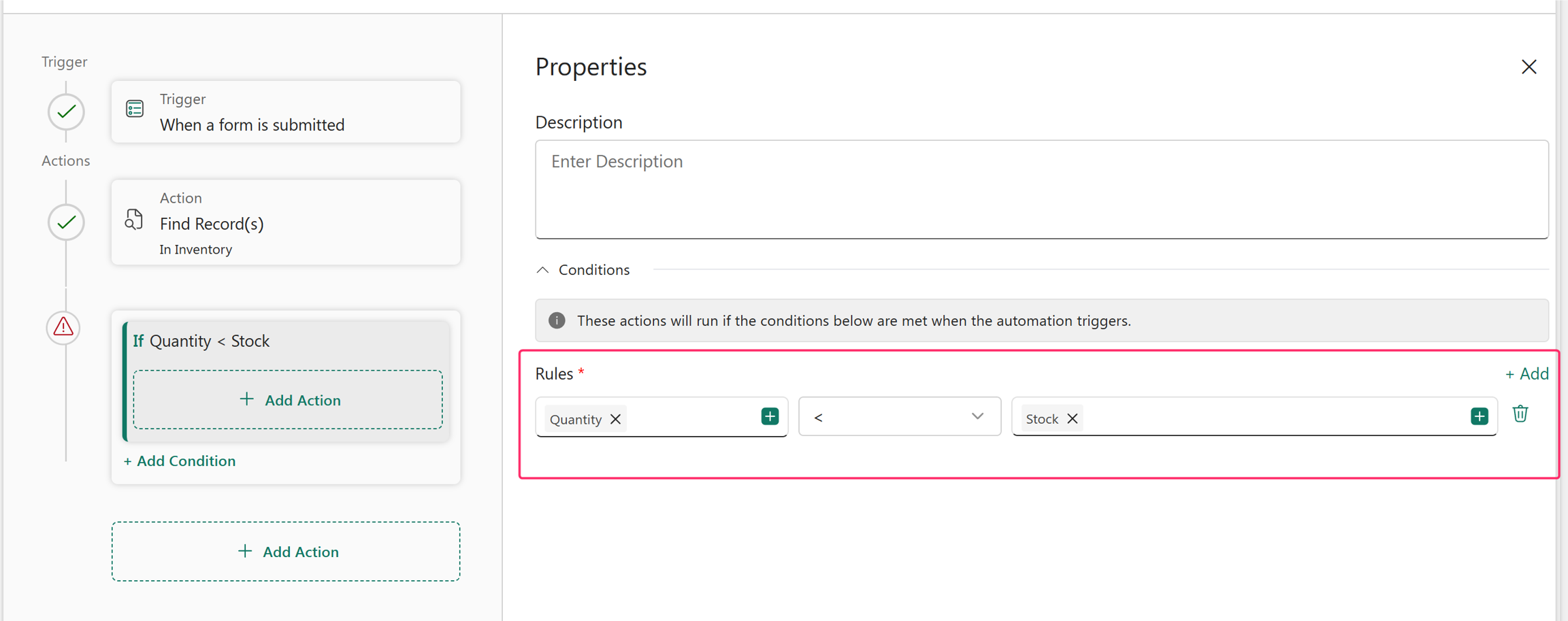Click the bottom Add Action button
This screenshot has height=621, width=1568.
[x=286, y=551]
